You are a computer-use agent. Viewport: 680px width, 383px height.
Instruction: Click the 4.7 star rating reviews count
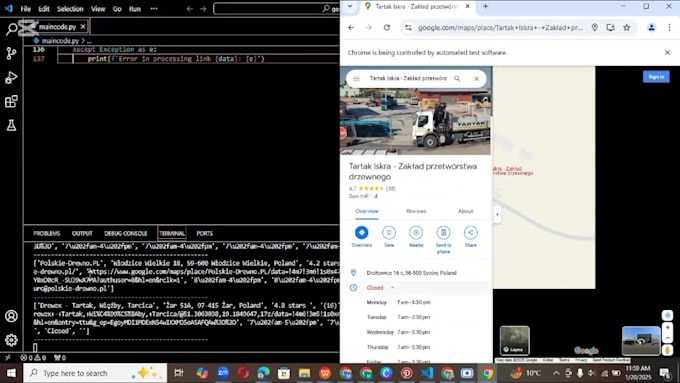click(x=391, y=188)
